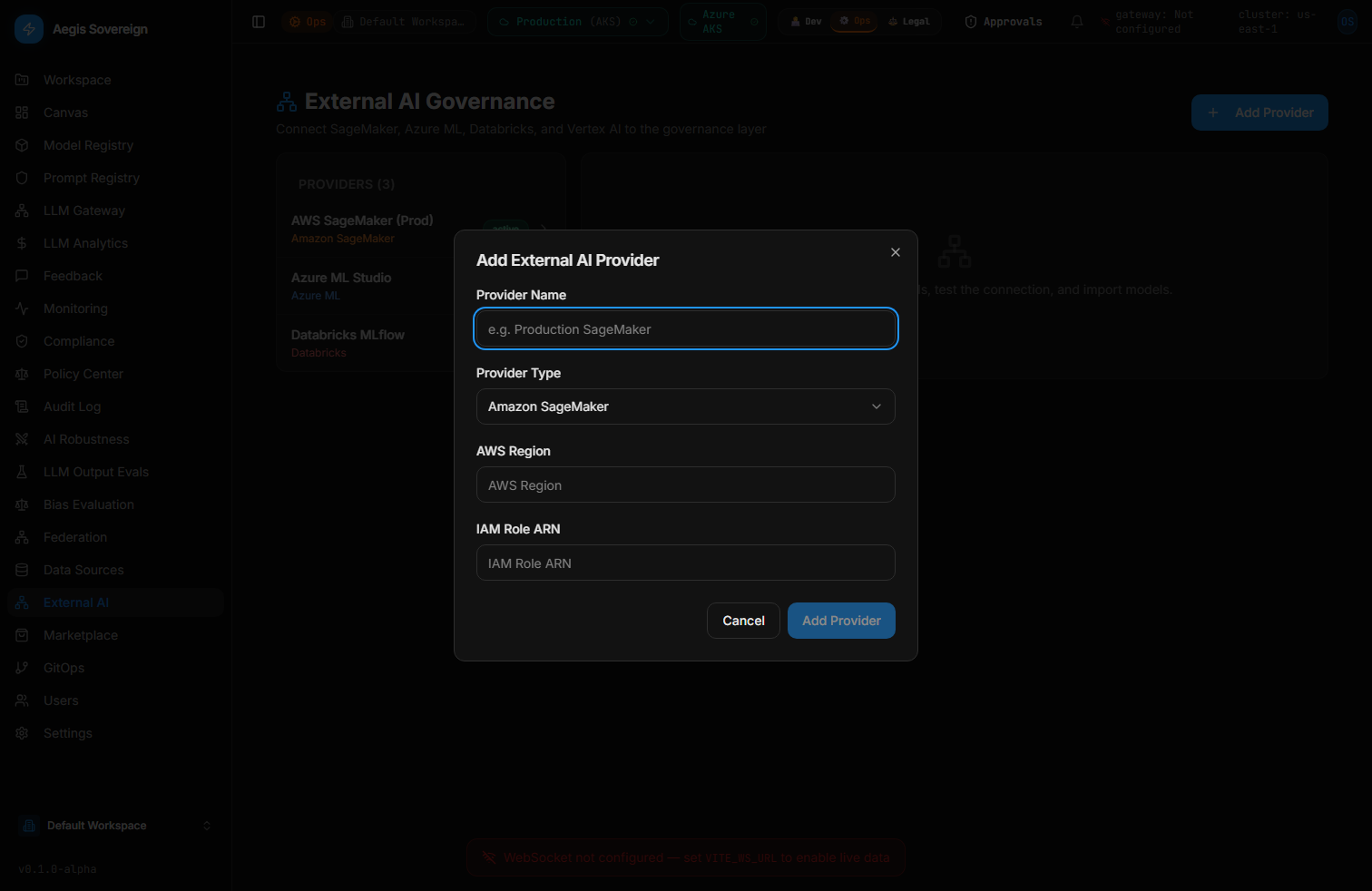Click the Data Sources database icon
Viewport: 1372px width, 891px height.
(22, 570)
